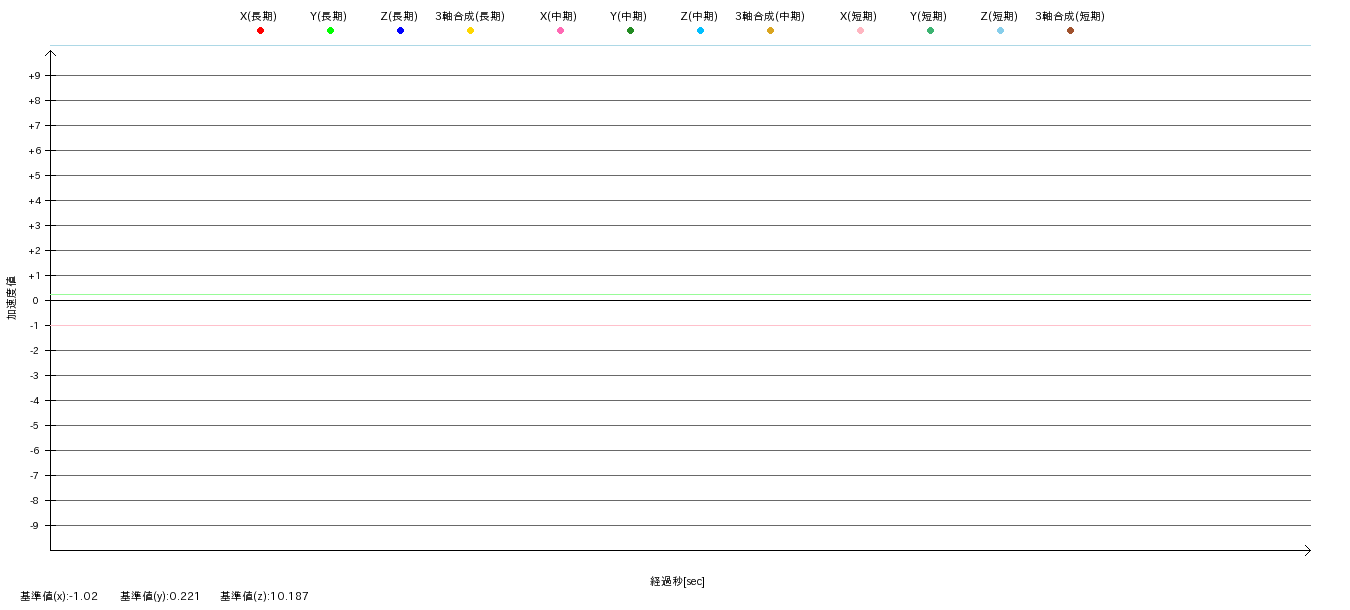
Task: Select the 基準値(y):0.221 text
Action: 160,596
